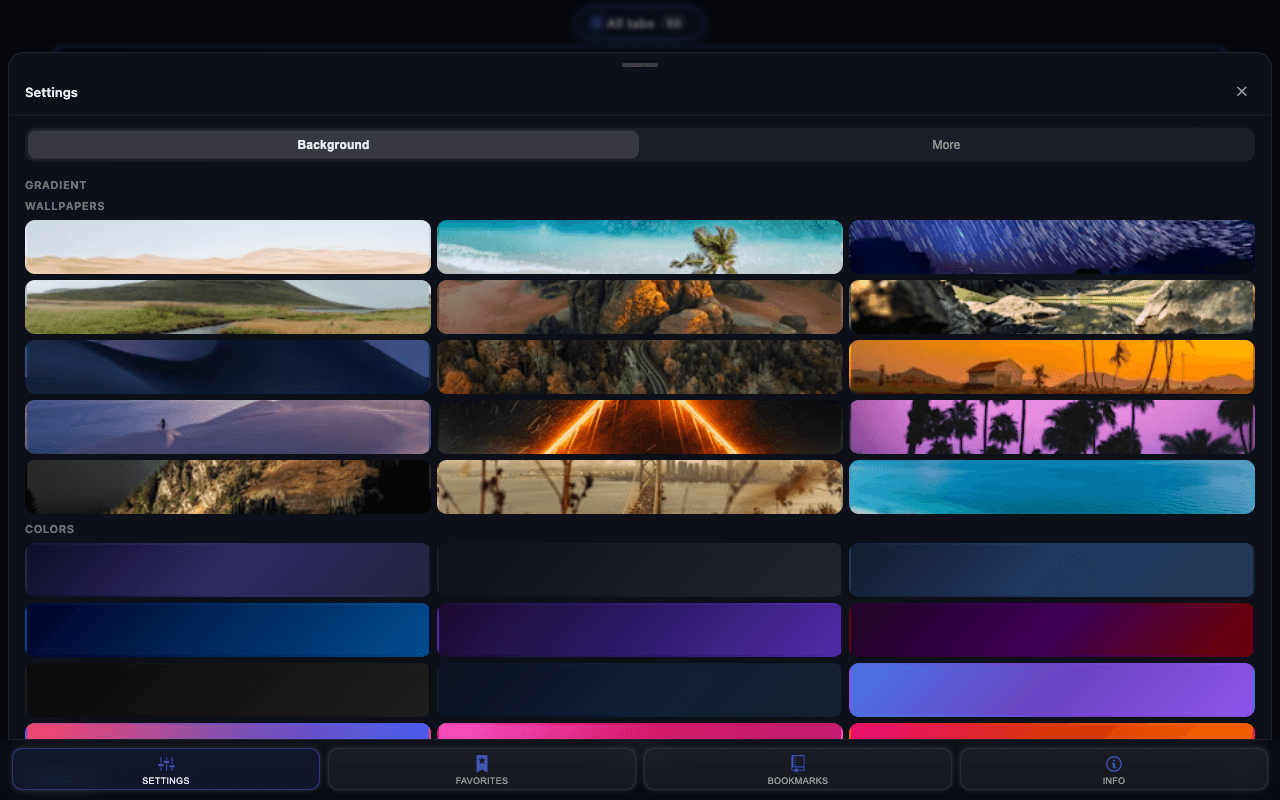This screenshot has height=800, width=1280.
Task: Open the Settings tab in bottom bar
Action: (166, 769)
